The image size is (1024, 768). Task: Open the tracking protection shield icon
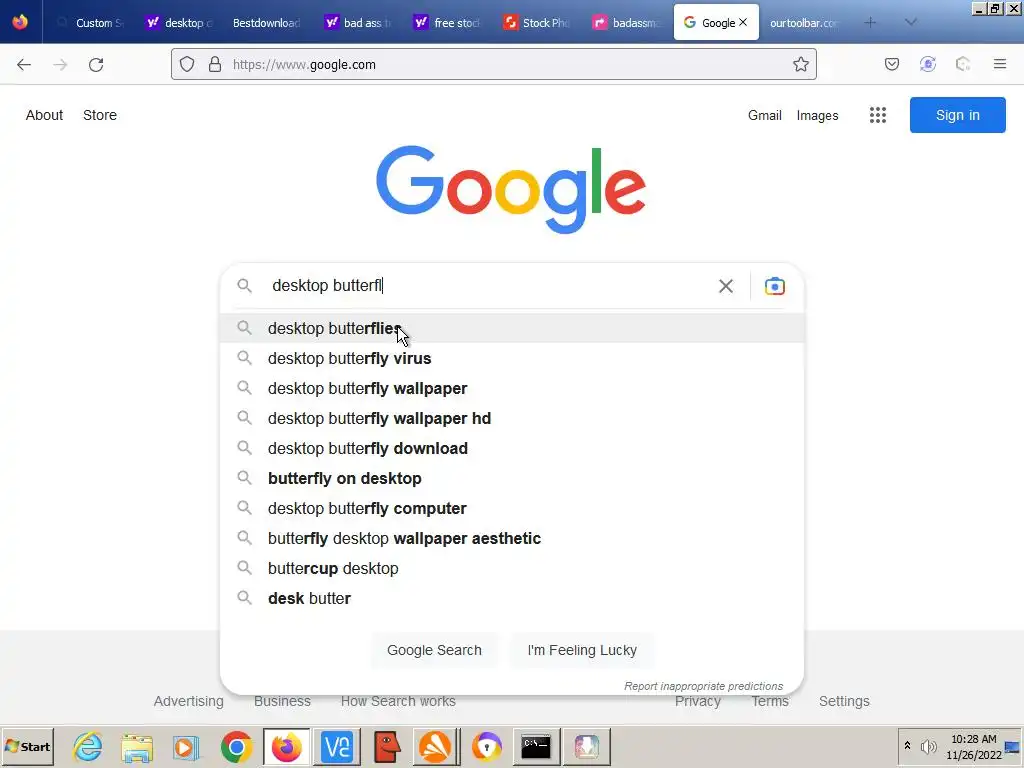pos(187,65)
